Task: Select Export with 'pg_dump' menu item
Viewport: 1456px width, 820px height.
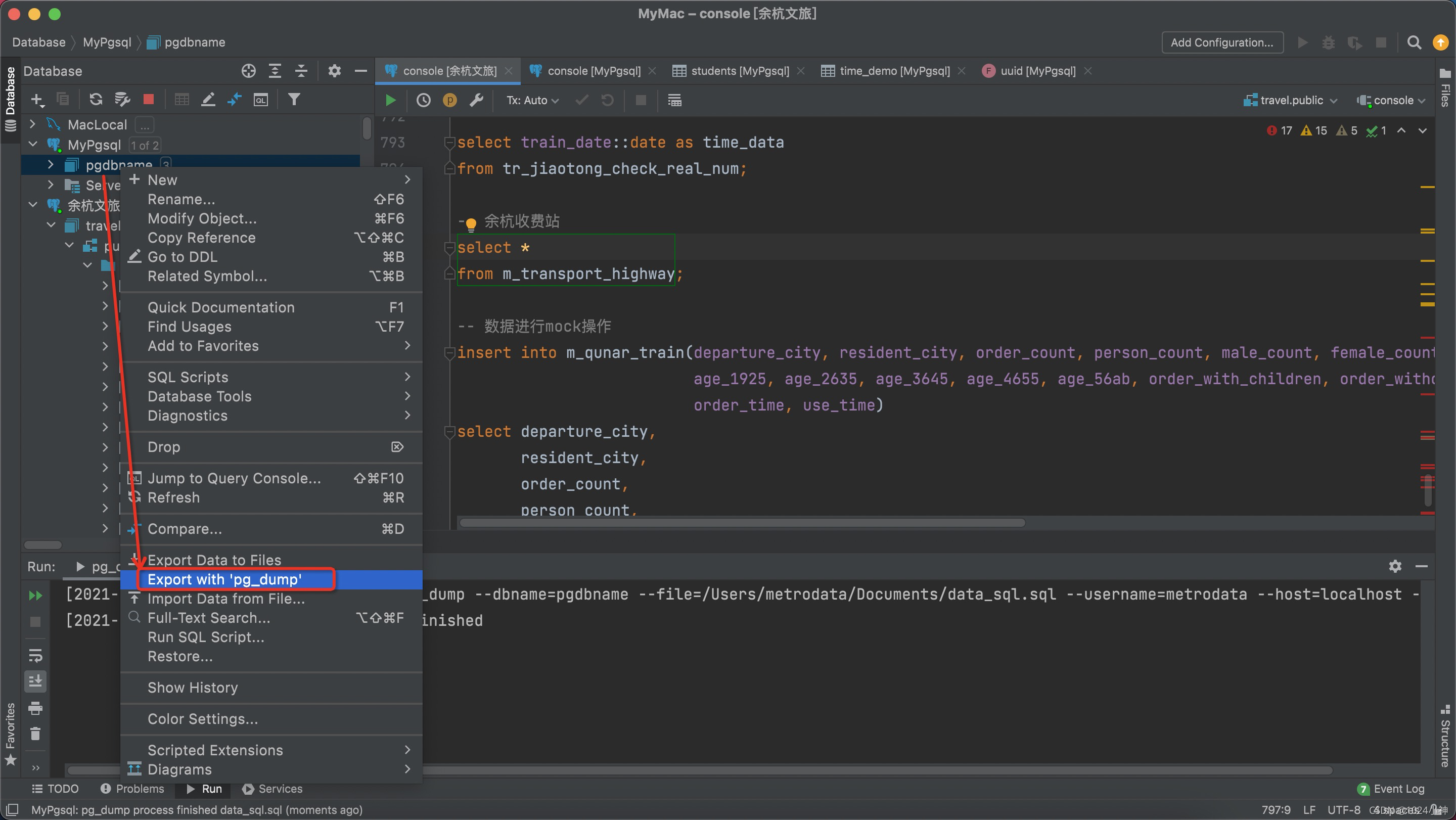Action: (x=271, y=579)
